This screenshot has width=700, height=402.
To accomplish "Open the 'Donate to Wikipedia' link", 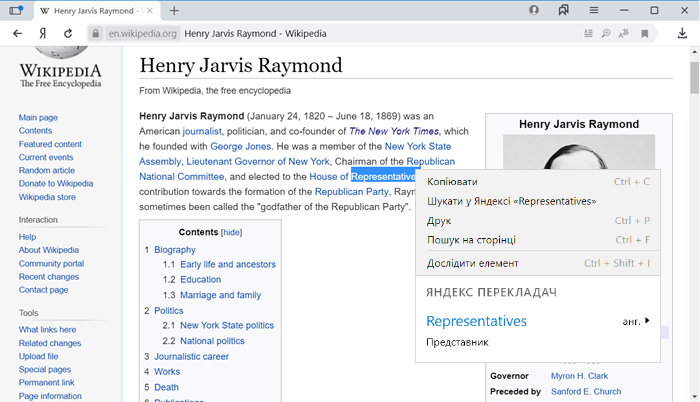I will [x=56, y=184].
